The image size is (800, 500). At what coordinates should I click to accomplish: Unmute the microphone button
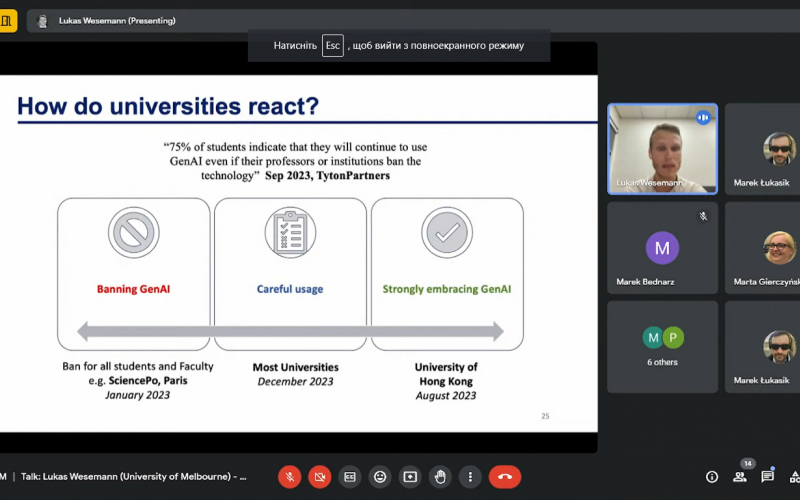pos(290,477)
